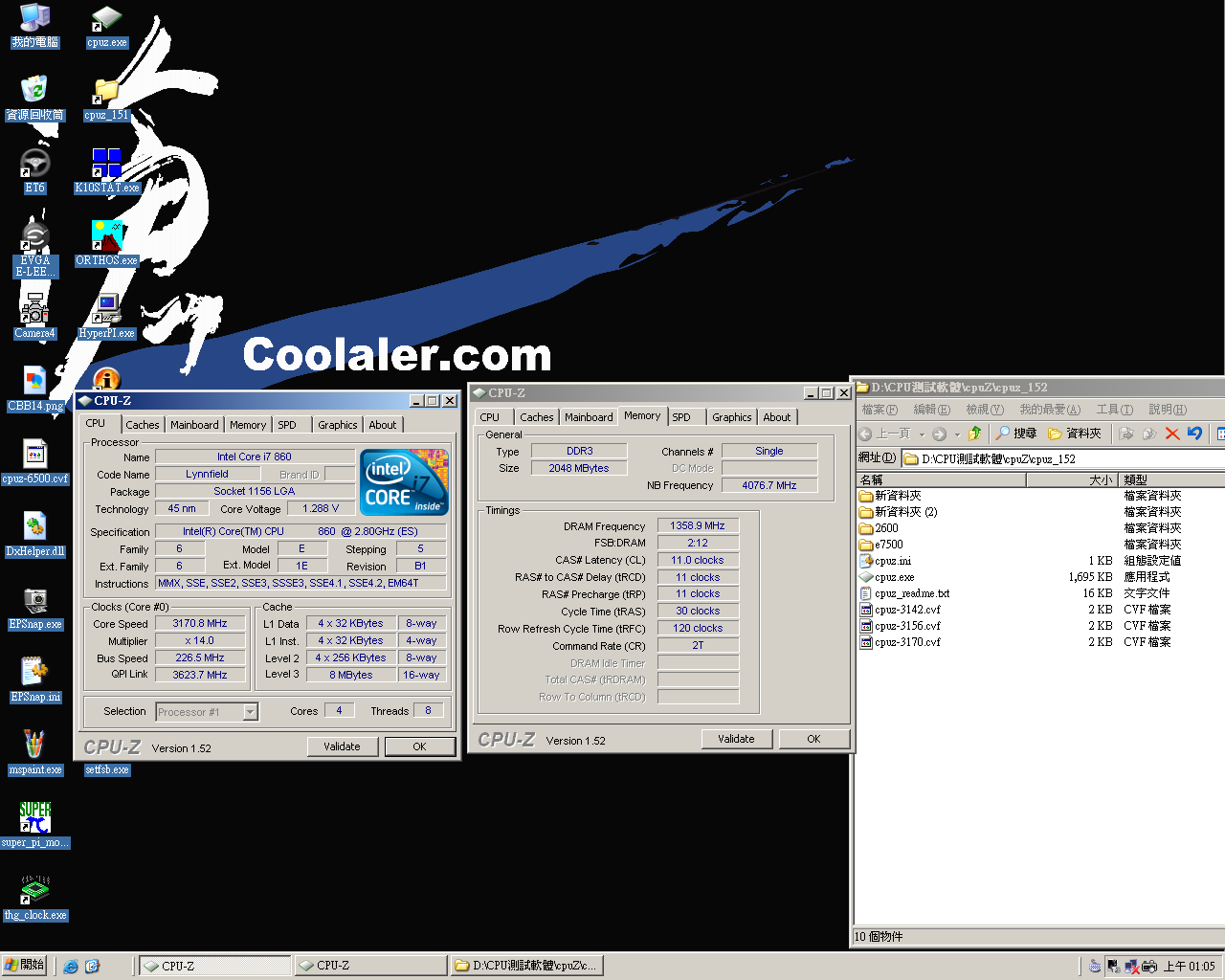Select the EPSnap.exe desktop icon
Viewport: 1225px width, 980px height.
tap(35, 608)
